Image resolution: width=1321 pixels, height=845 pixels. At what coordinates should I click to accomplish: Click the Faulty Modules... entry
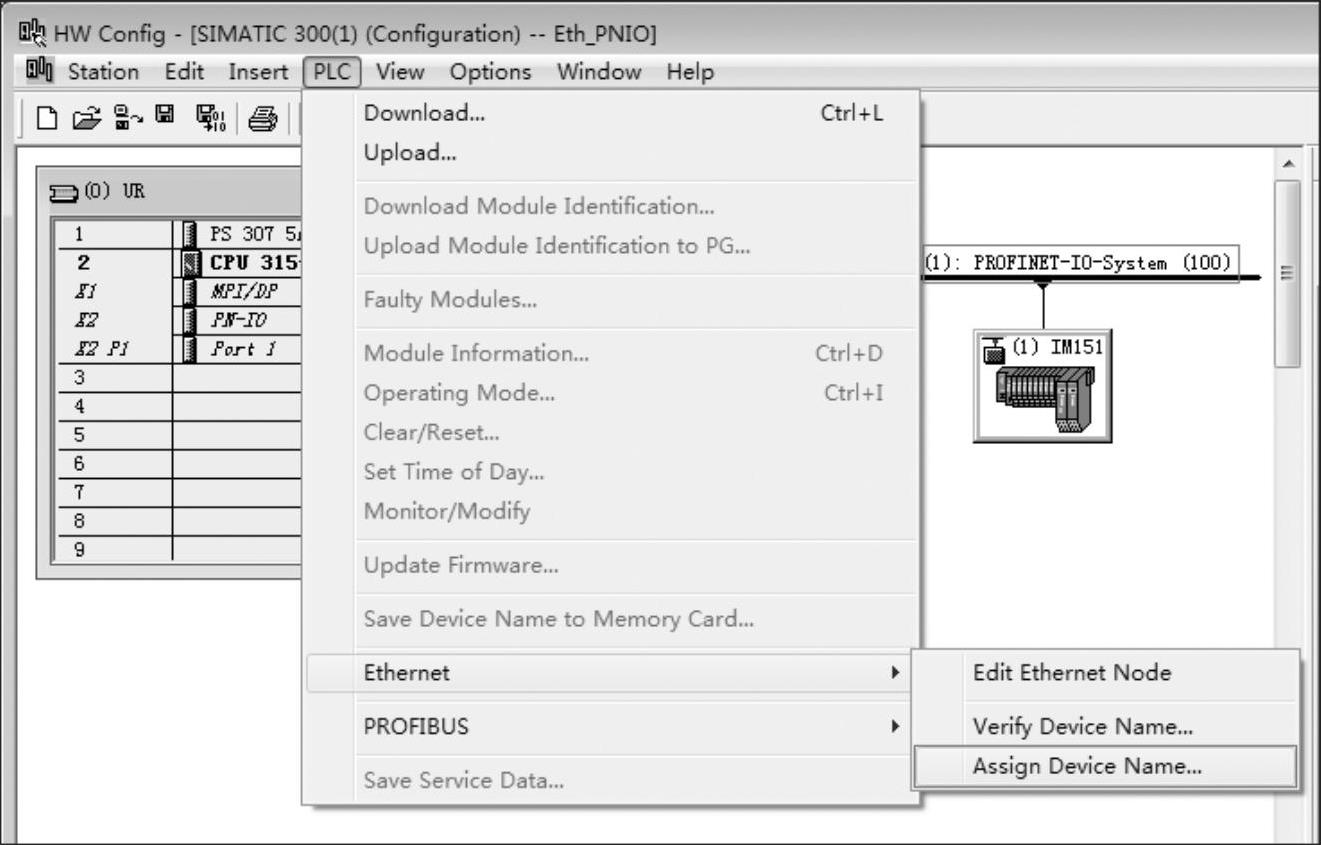click(x=611, y=299)
